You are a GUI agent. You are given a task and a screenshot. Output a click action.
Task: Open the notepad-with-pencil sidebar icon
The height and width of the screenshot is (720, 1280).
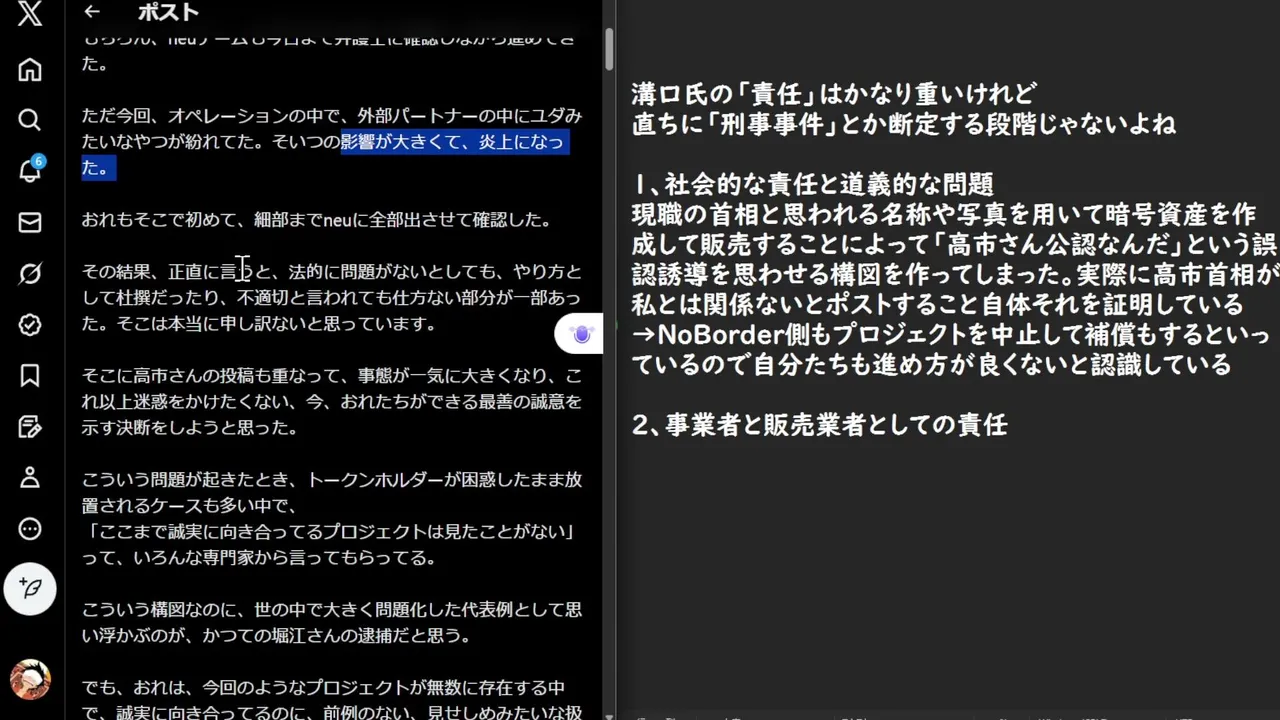(x=30, y=427)
